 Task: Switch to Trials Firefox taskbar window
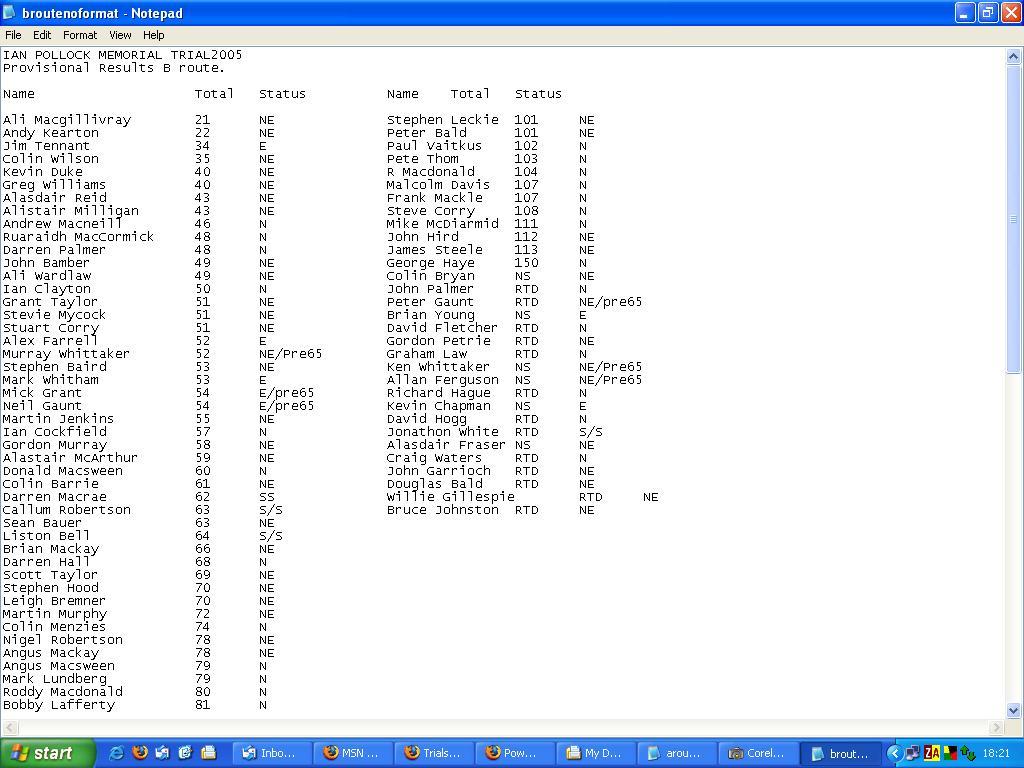click(x=432, y=753)
